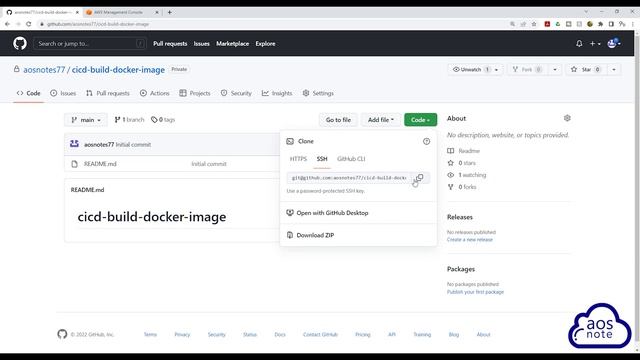Open the Add file dropdown
Viewport: 640px width, 360px height.
pyautogui.click(x=380, y=120)
